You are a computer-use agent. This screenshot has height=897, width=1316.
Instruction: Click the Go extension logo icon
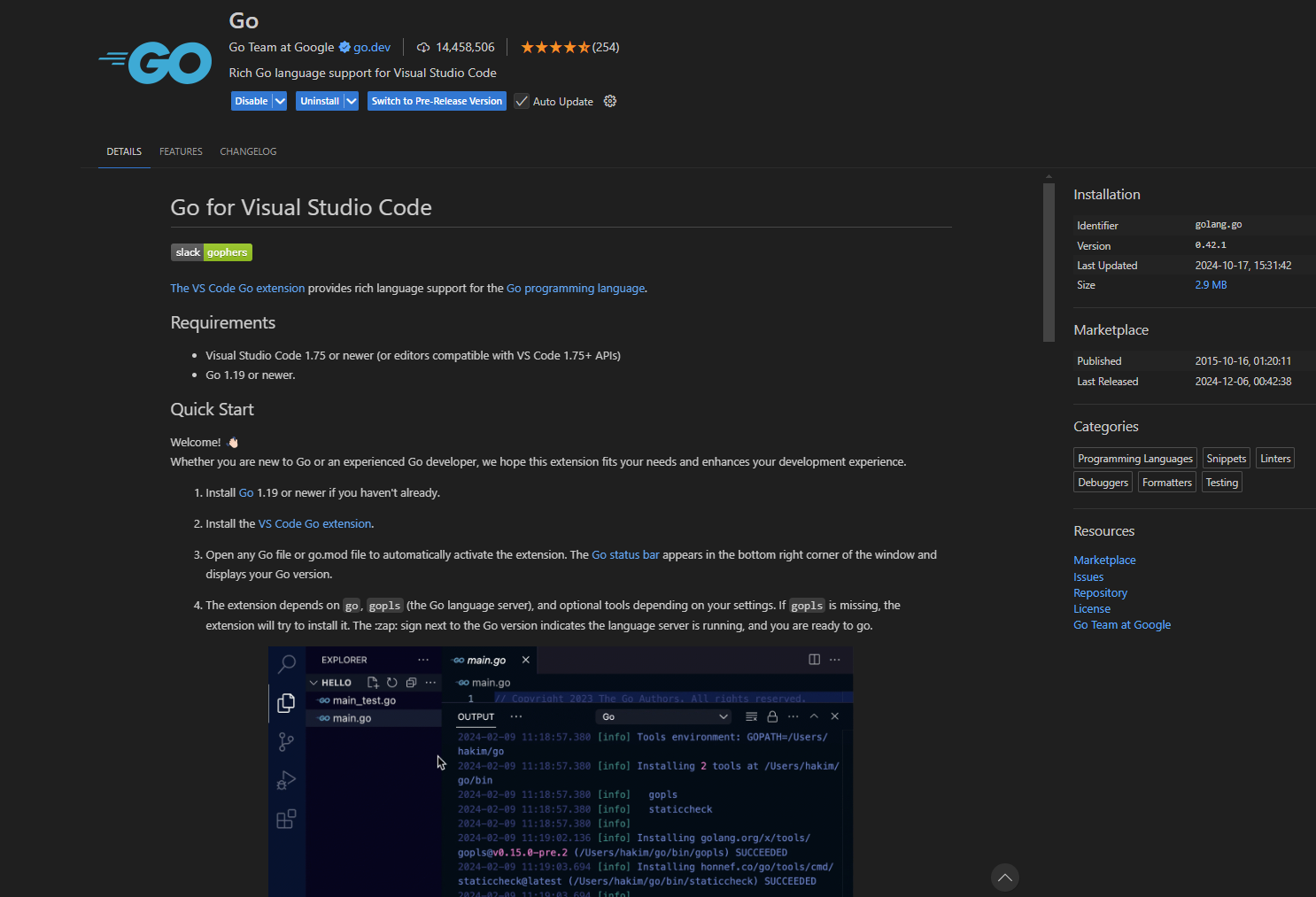pos(156,63)
